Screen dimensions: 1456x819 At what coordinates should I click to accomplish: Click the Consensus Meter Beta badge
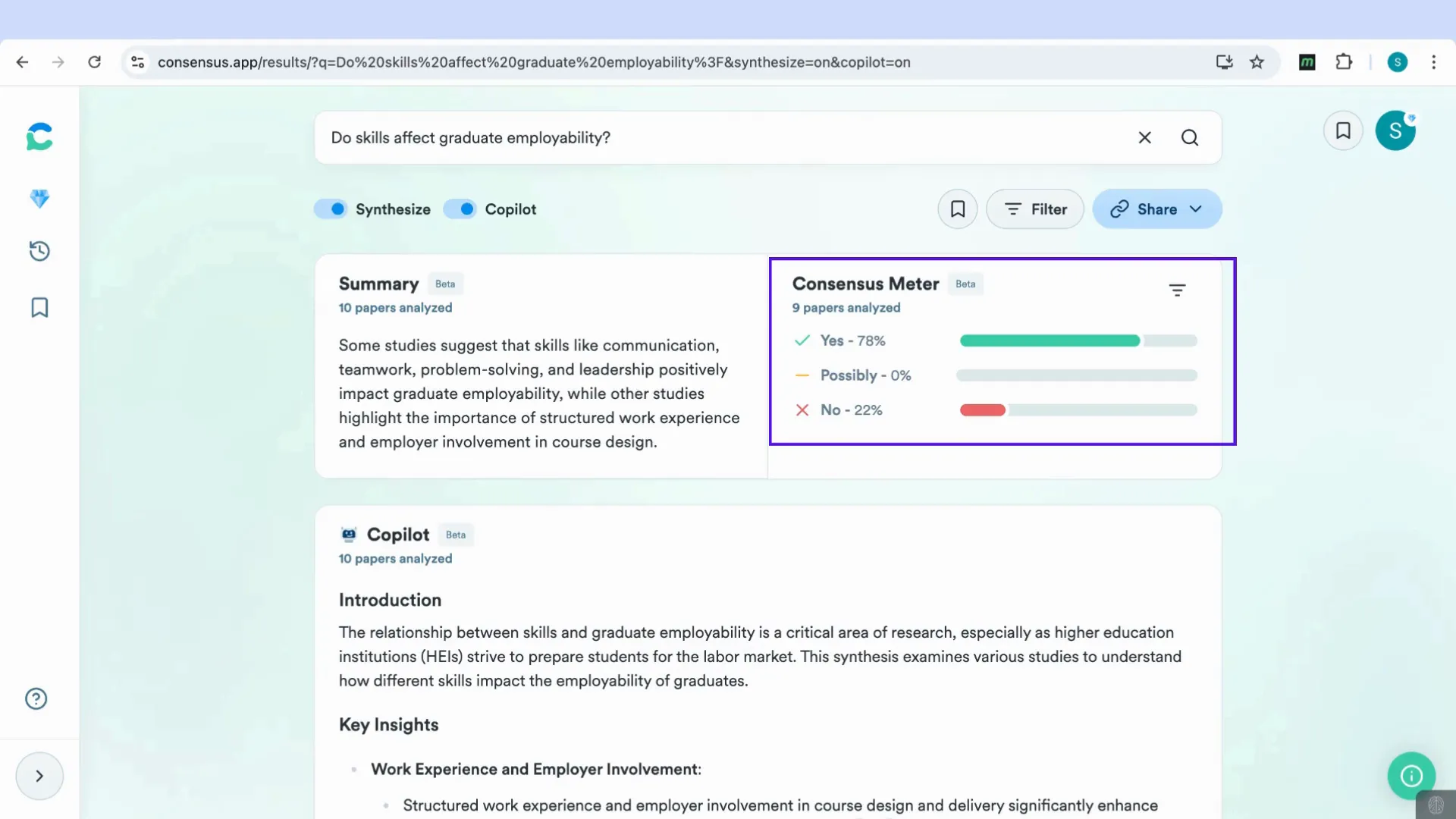click(x=965, y=284)
